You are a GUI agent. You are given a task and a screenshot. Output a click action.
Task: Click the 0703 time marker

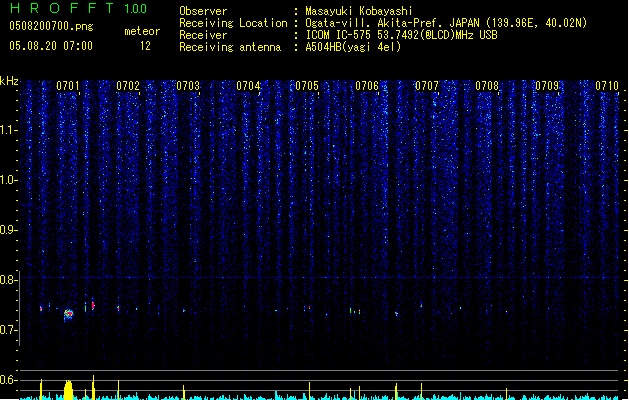point(188,86)
